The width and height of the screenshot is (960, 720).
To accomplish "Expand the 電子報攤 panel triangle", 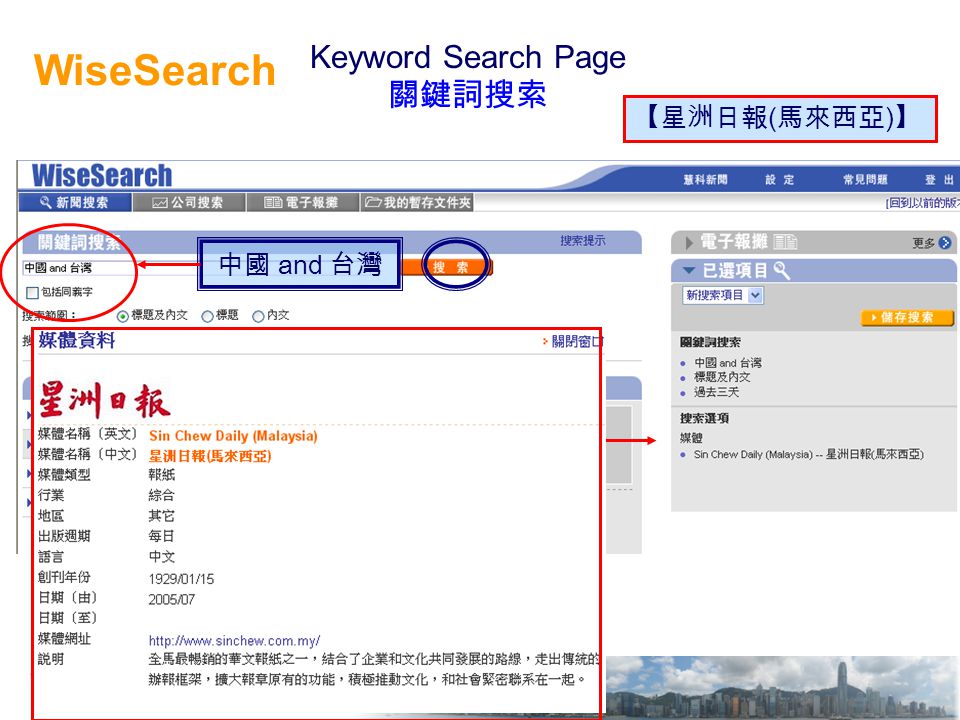I will pyautogui.click(x=689, y=243).
